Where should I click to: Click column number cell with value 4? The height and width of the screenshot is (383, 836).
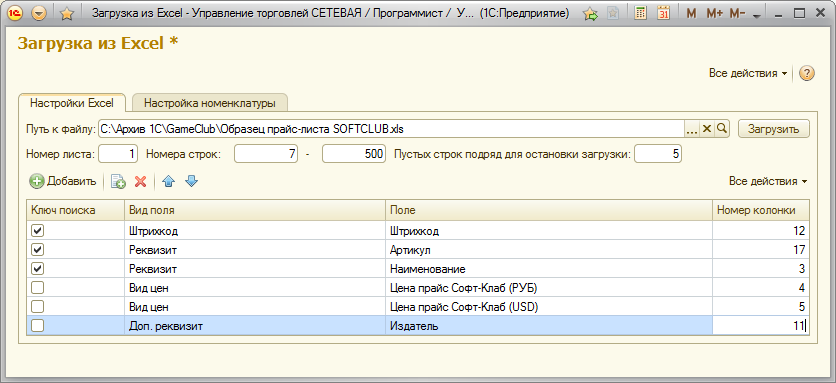(x=761, y=288)
